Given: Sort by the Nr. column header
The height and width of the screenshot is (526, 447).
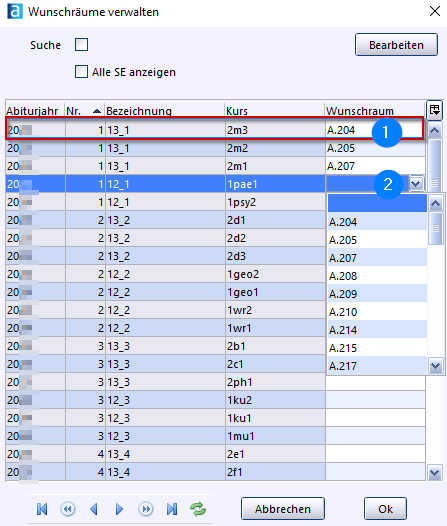Looking at the screenshot, I should point(85,110).
